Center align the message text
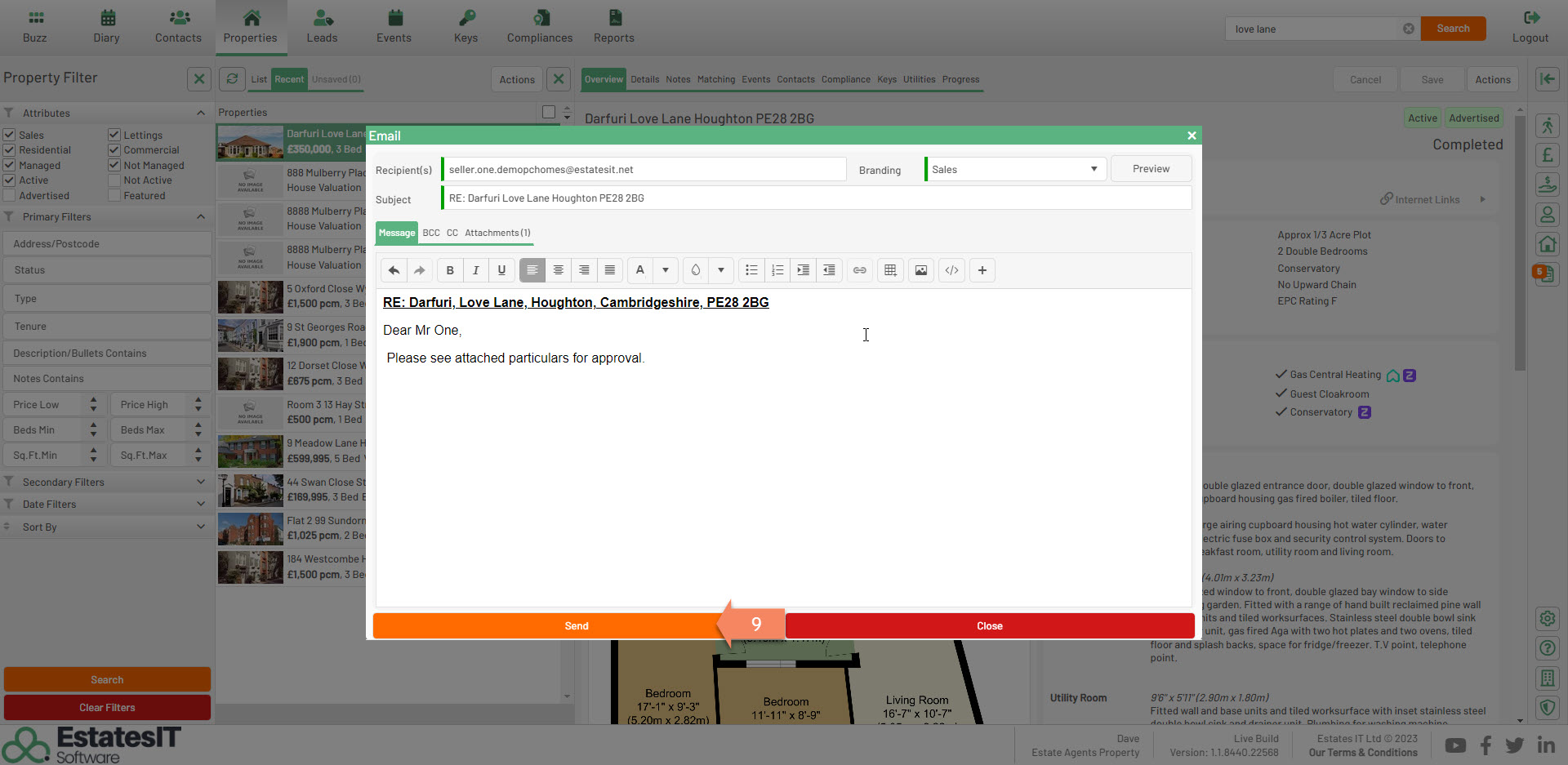This screenshot has width=1568, height=765. 558,270
